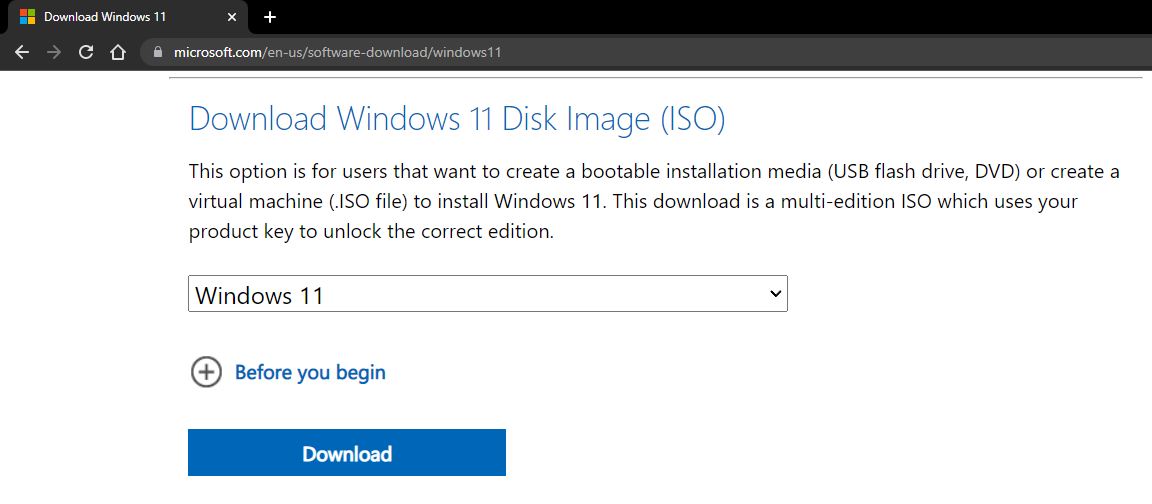The width and height of the screenshot is (1152, 504).
Task: Click the blue Download button
Action: pos(347,453)
